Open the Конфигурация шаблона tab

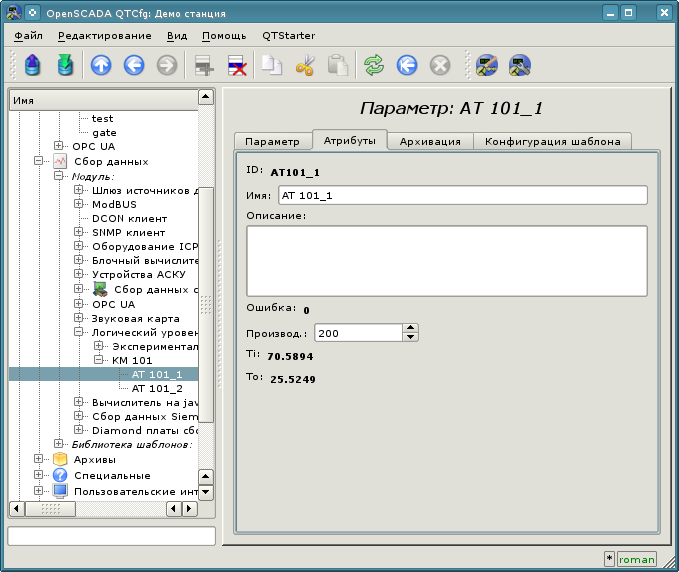coord(553,141)
